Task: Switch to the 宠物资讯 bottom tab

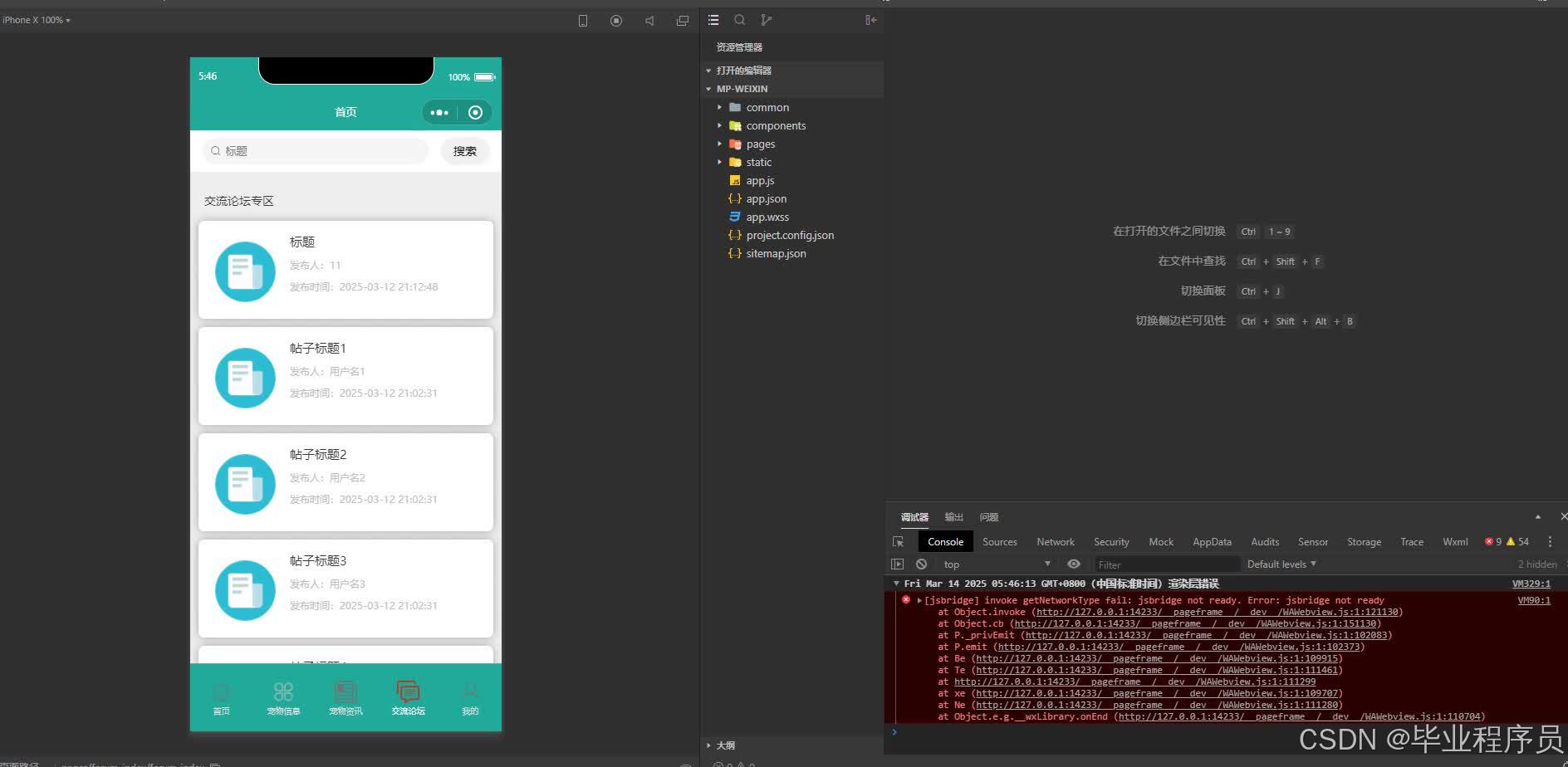Action: pos(345,699)
